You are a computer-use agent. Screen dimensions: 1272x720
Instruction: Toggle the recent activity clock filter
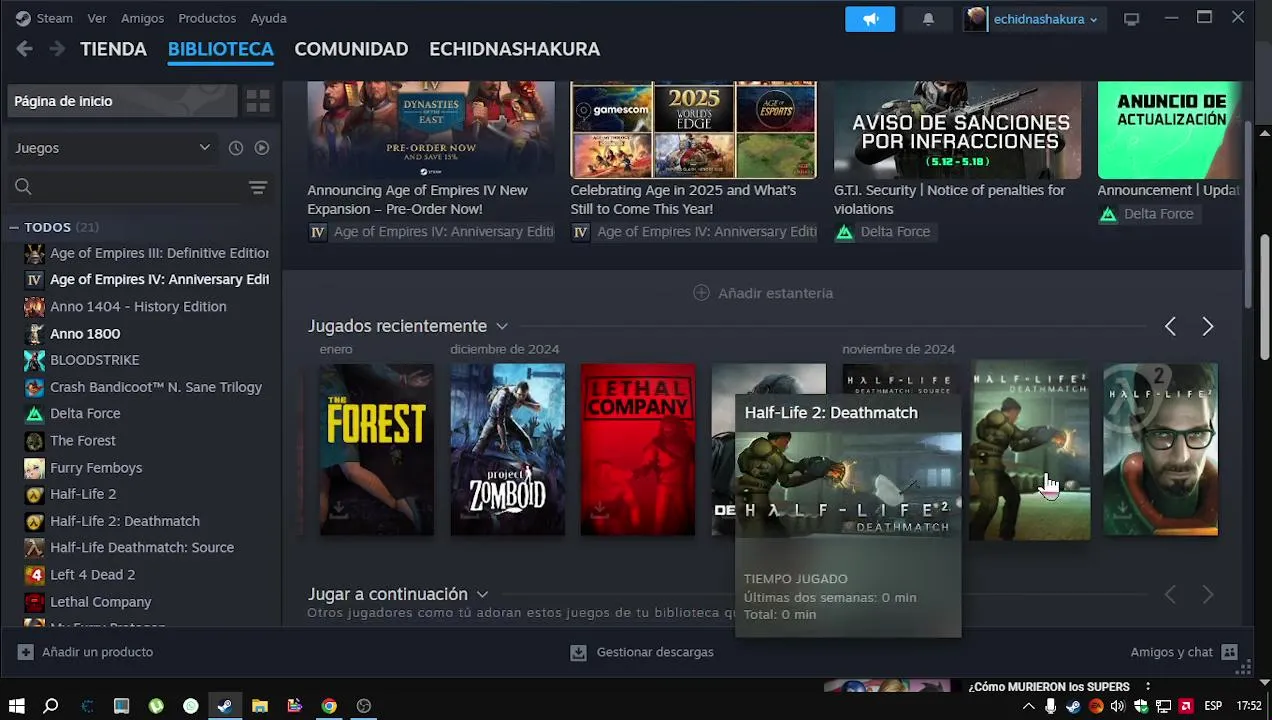(x=236, y=148)
